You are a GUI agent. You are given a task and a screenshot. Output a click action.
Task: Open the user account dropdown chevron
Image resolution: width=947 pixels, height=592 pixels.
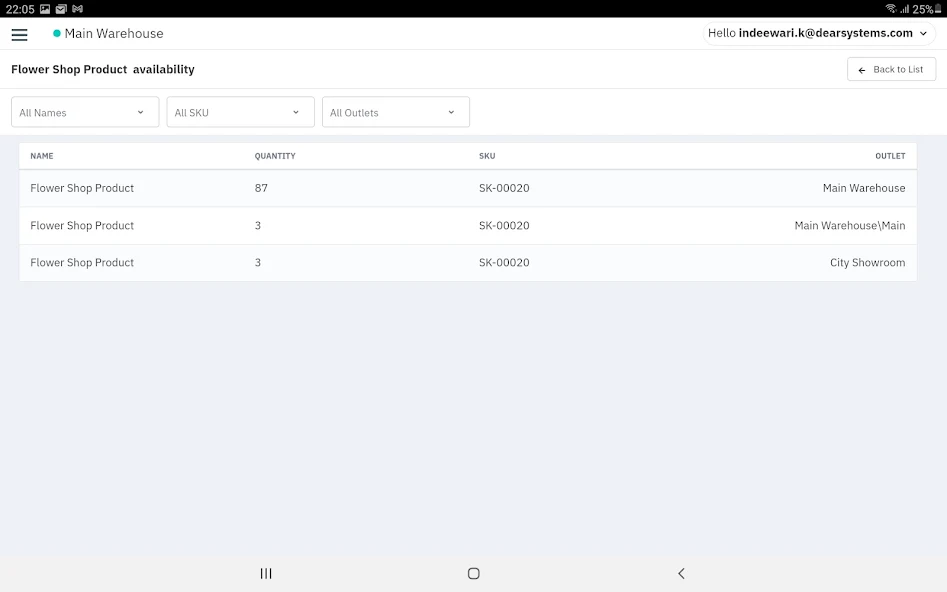click(x=923, y=33)
